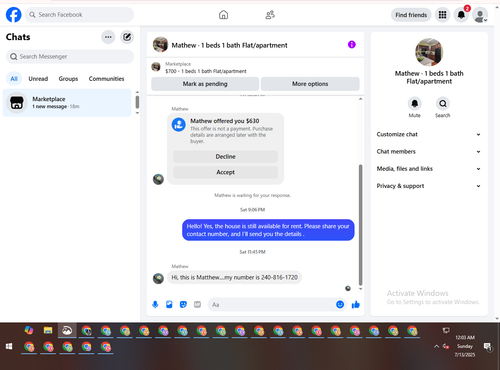The width and height of the screenshot is (500, 370).
Task: Click the offer icon in Mathew's offer card
Action: [179, 125]
